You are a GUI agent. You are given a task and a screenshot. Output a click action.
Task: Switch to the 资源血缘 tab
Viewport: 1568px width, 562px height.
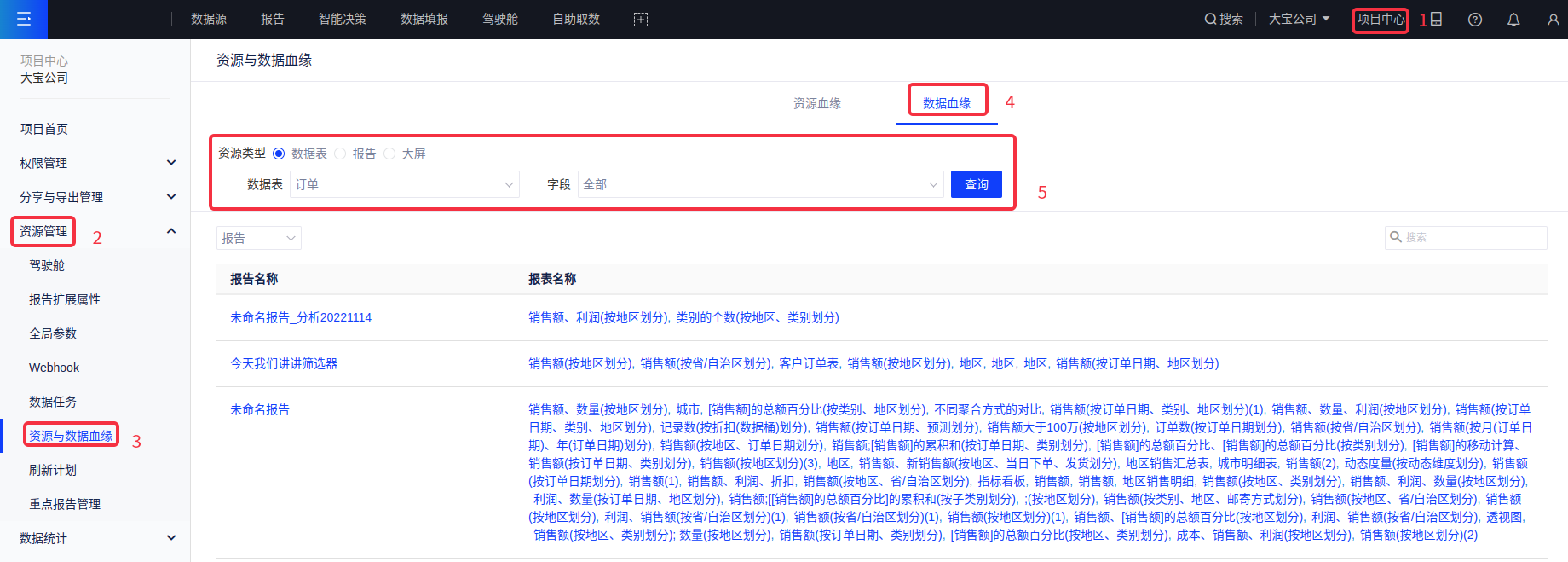click(816, 103)
